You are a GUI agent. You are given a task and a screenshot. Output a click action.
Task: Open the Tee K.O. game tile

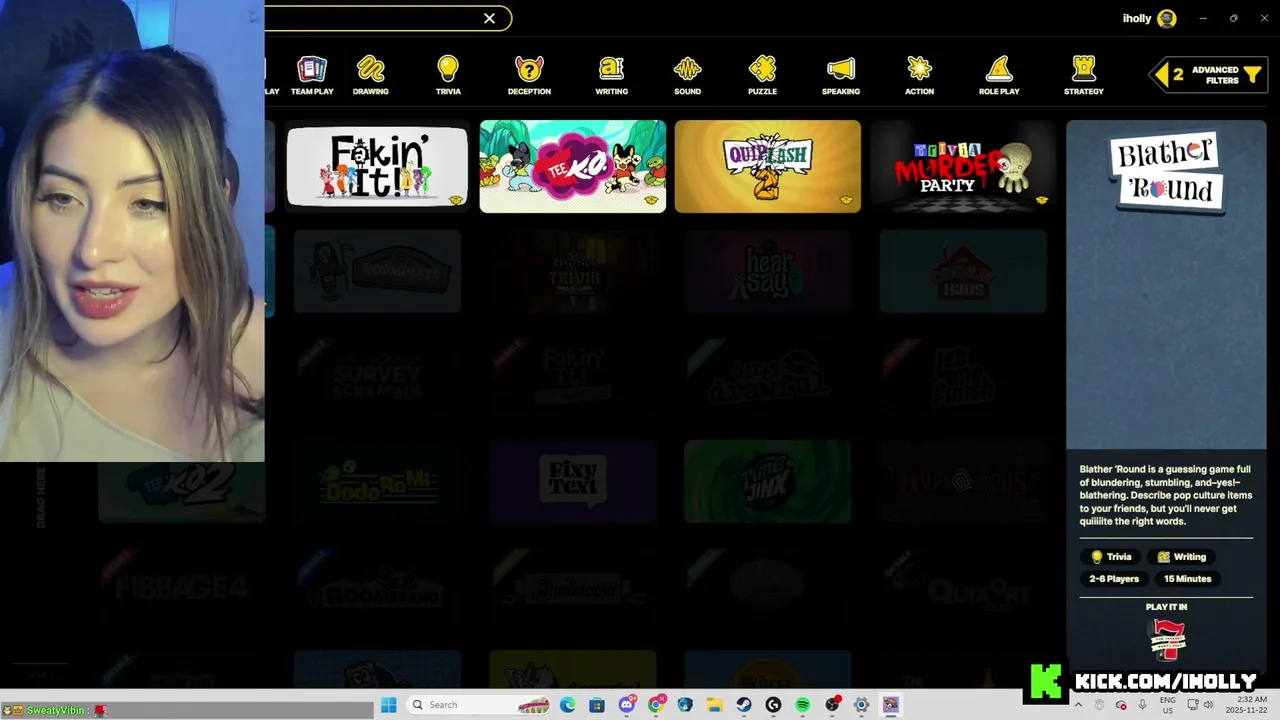572,167
